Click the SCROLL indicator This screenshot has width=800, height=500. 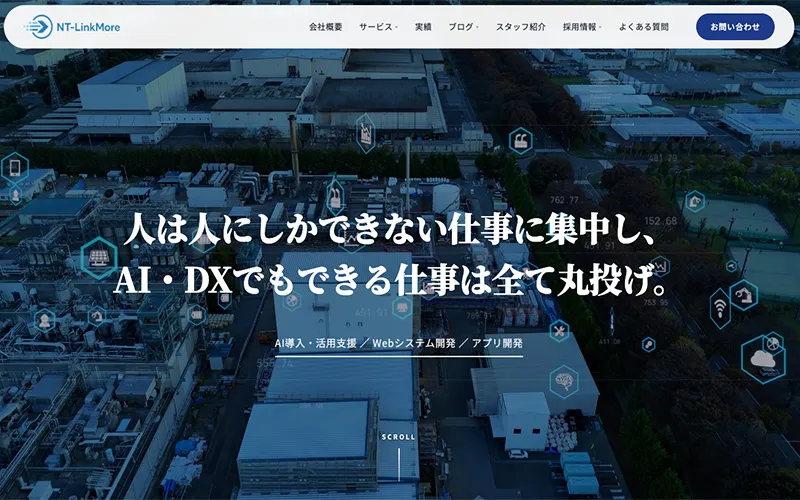pyautogui.click(x=398, y=457)
